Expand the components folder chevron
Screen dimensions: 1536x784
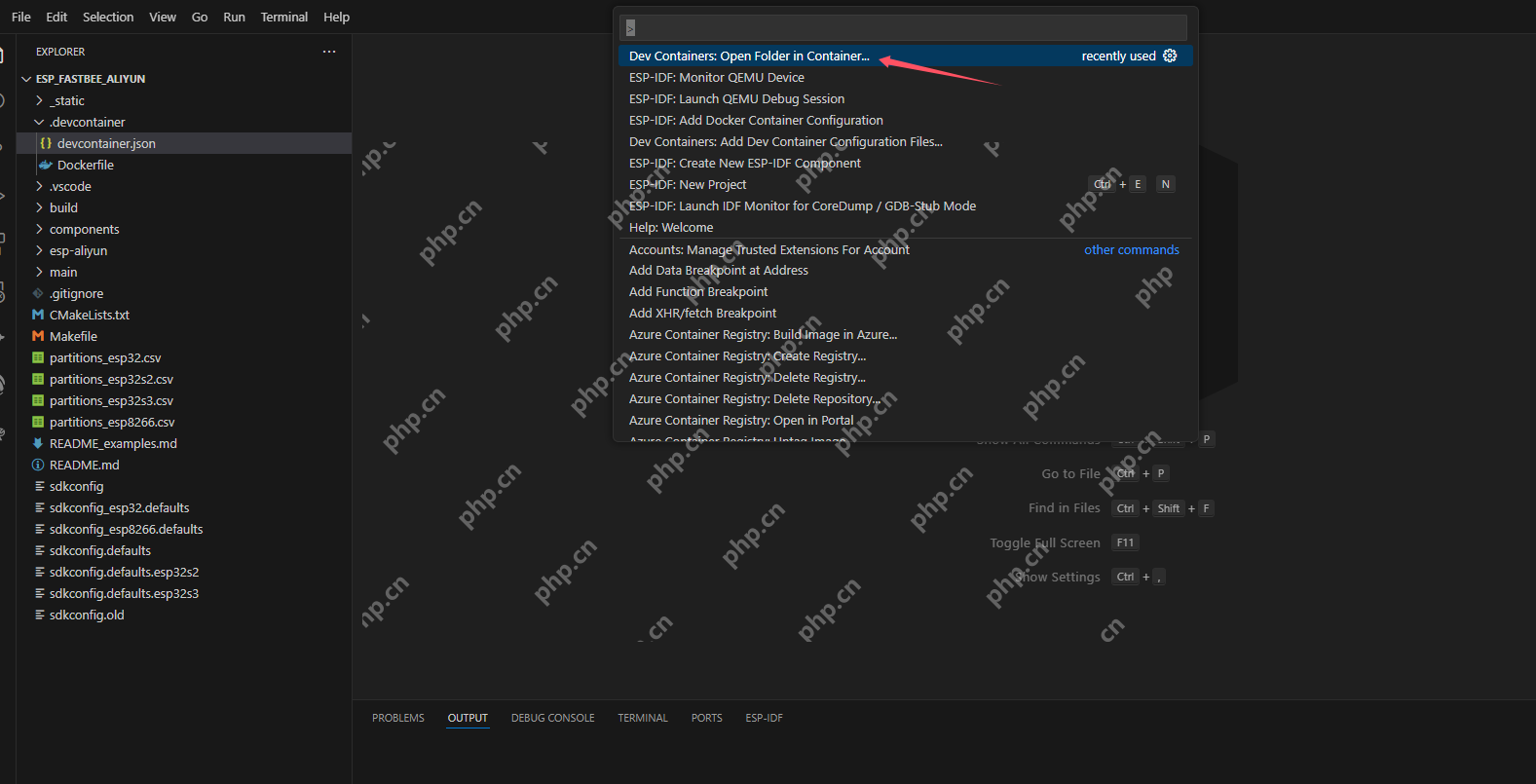(39, 229)
